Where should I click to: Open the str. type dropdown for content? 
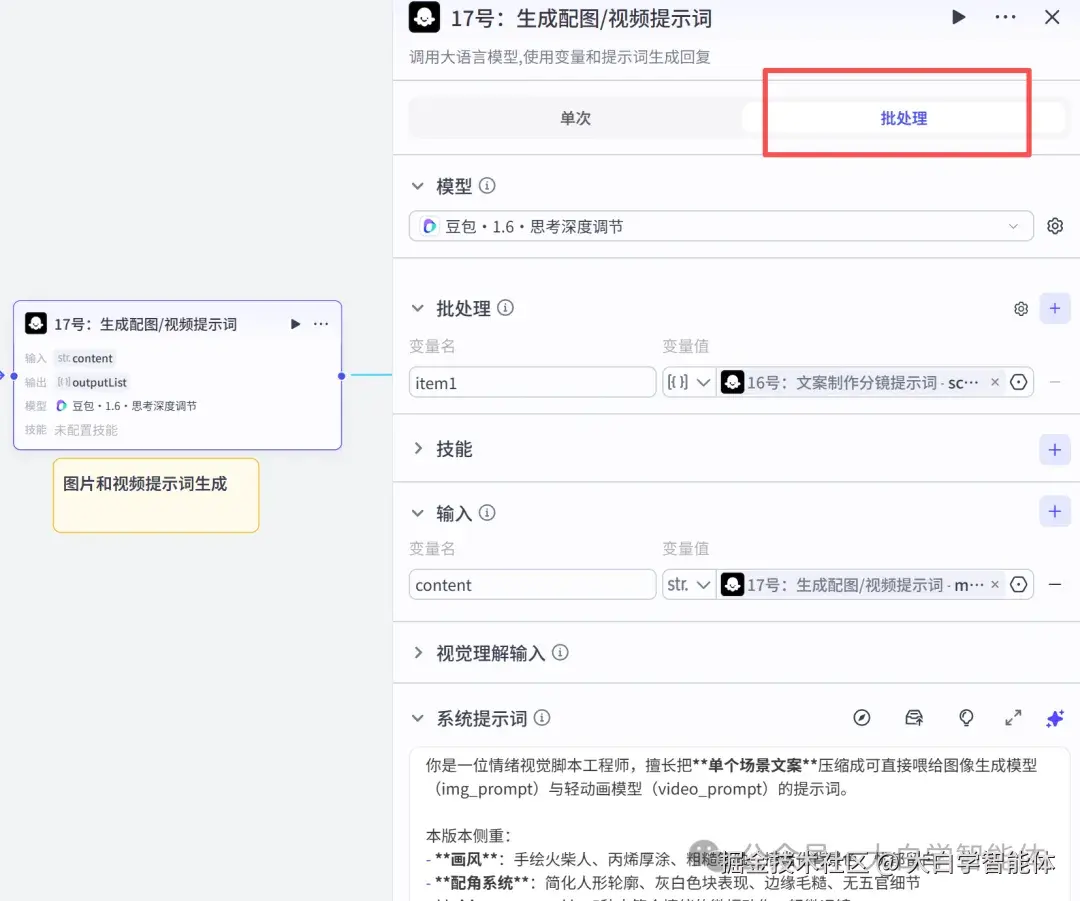pos(688,584)
